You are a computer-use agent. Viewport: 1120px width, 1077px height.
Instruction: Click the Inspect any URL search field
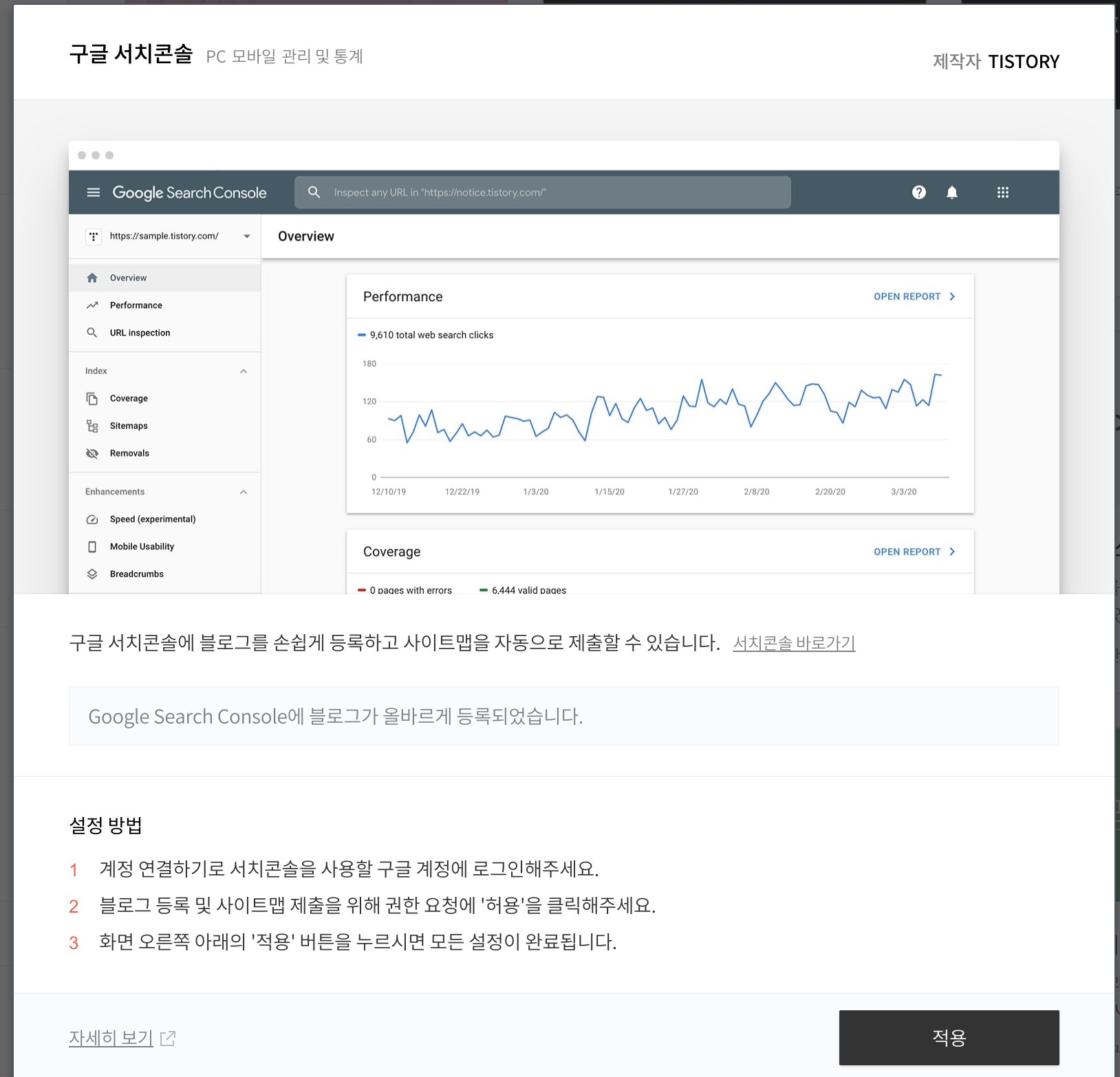543,193
